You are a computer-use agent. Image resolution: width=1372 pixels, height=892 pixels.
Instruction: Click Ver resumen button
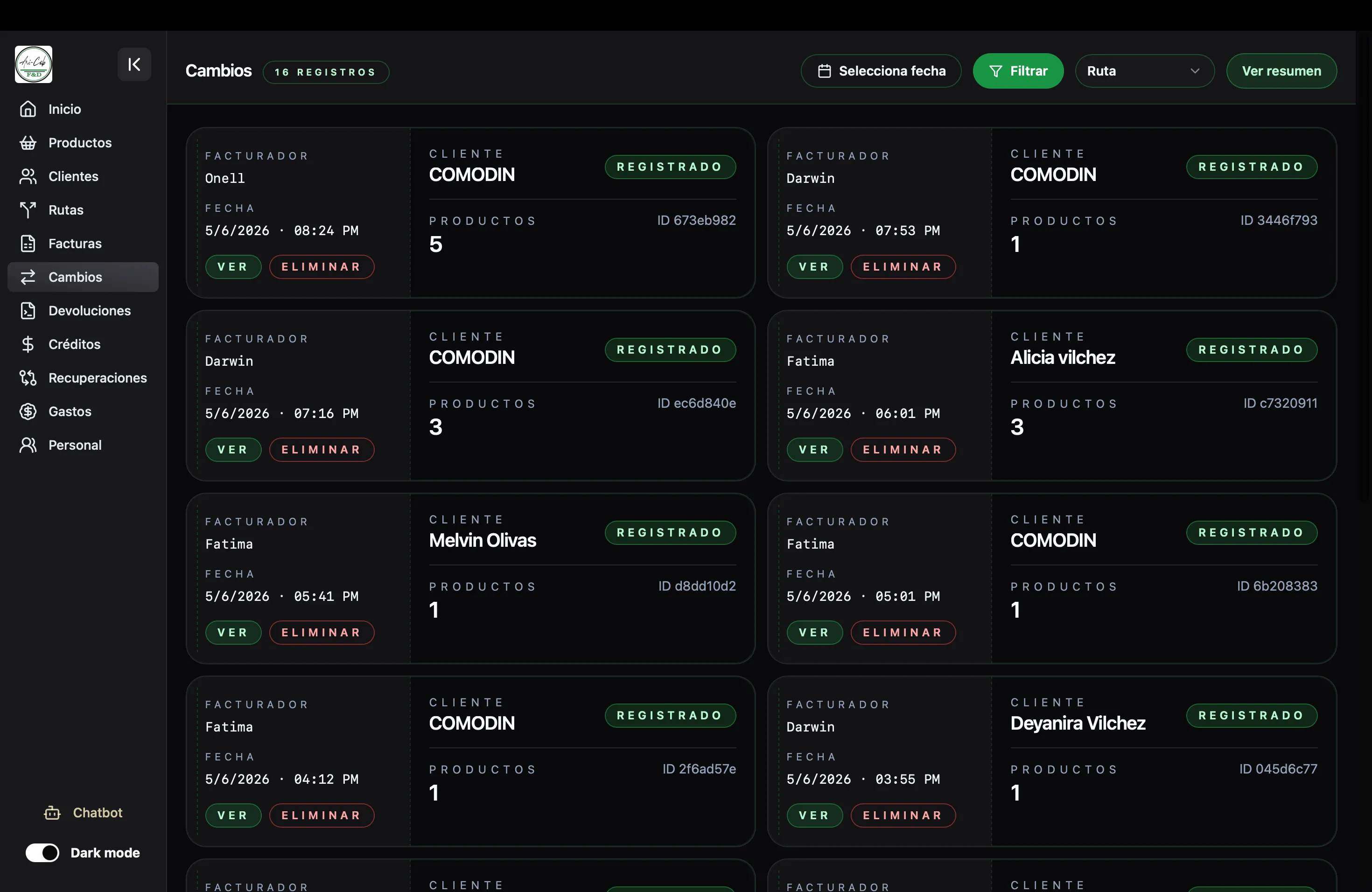(x=1281, y=71)
